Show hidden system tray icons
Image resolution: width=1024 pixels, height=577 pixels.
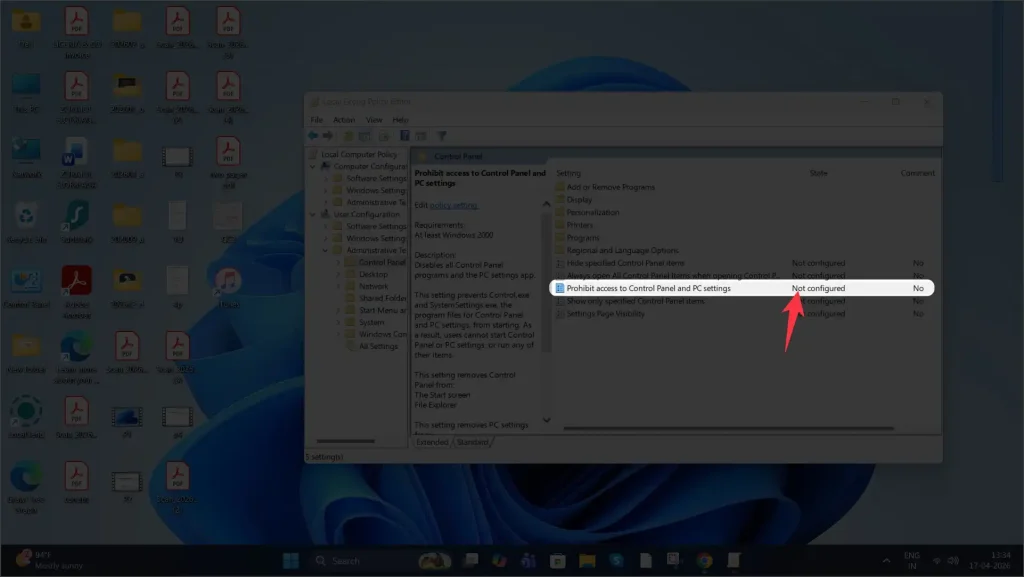886,561
